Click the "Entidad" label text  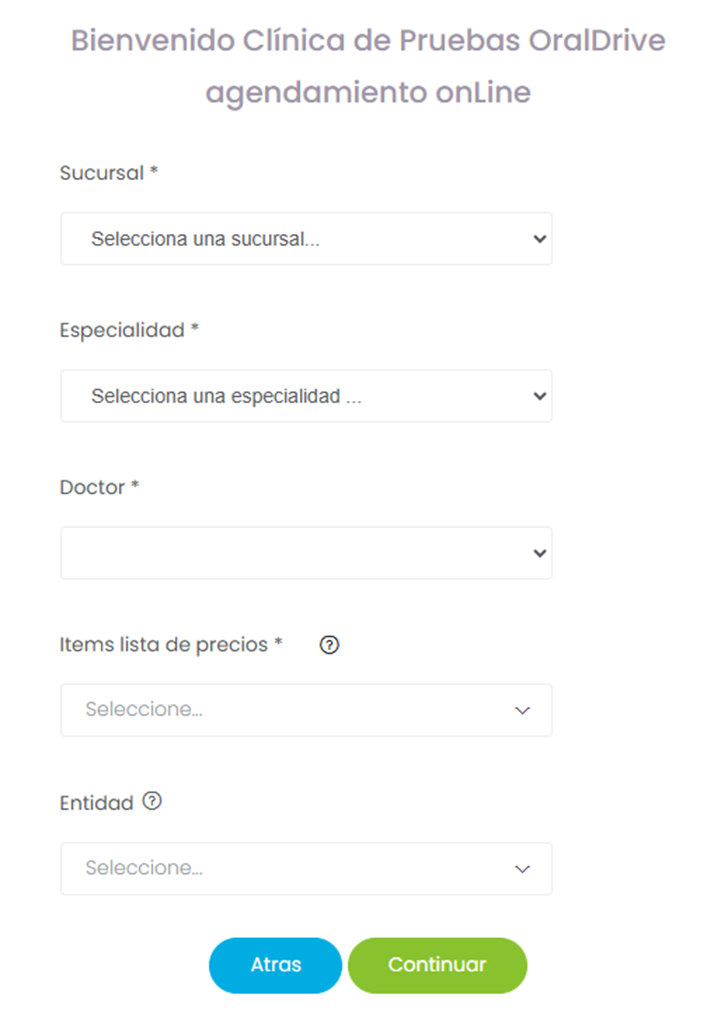click(x=96, y=803)
